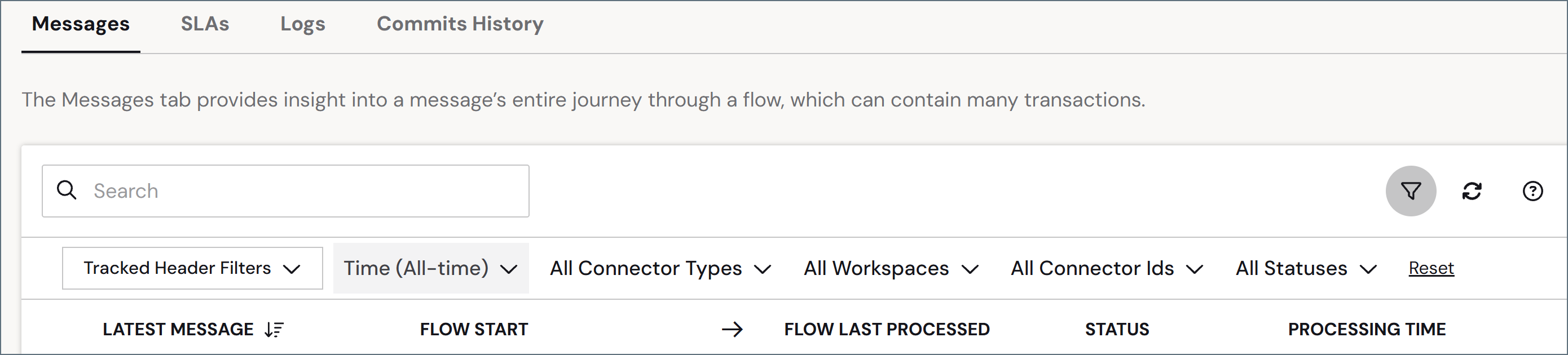Refresh the messages list
The image size is (1568, 355).
(1471, 191)
